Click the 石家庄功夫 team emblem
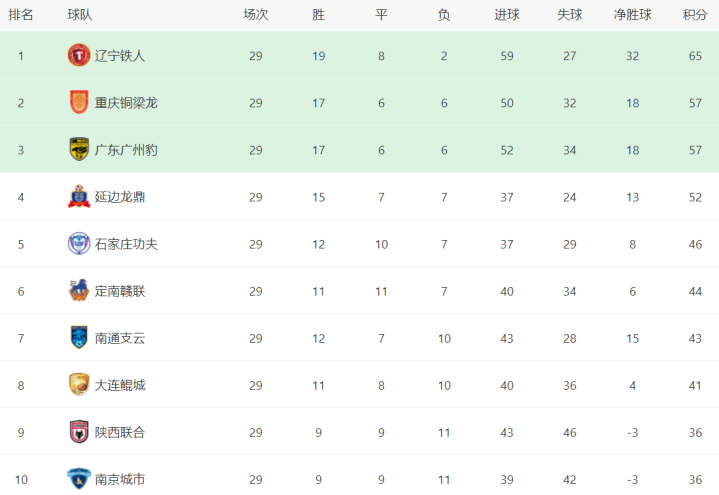 coord(79,244)
